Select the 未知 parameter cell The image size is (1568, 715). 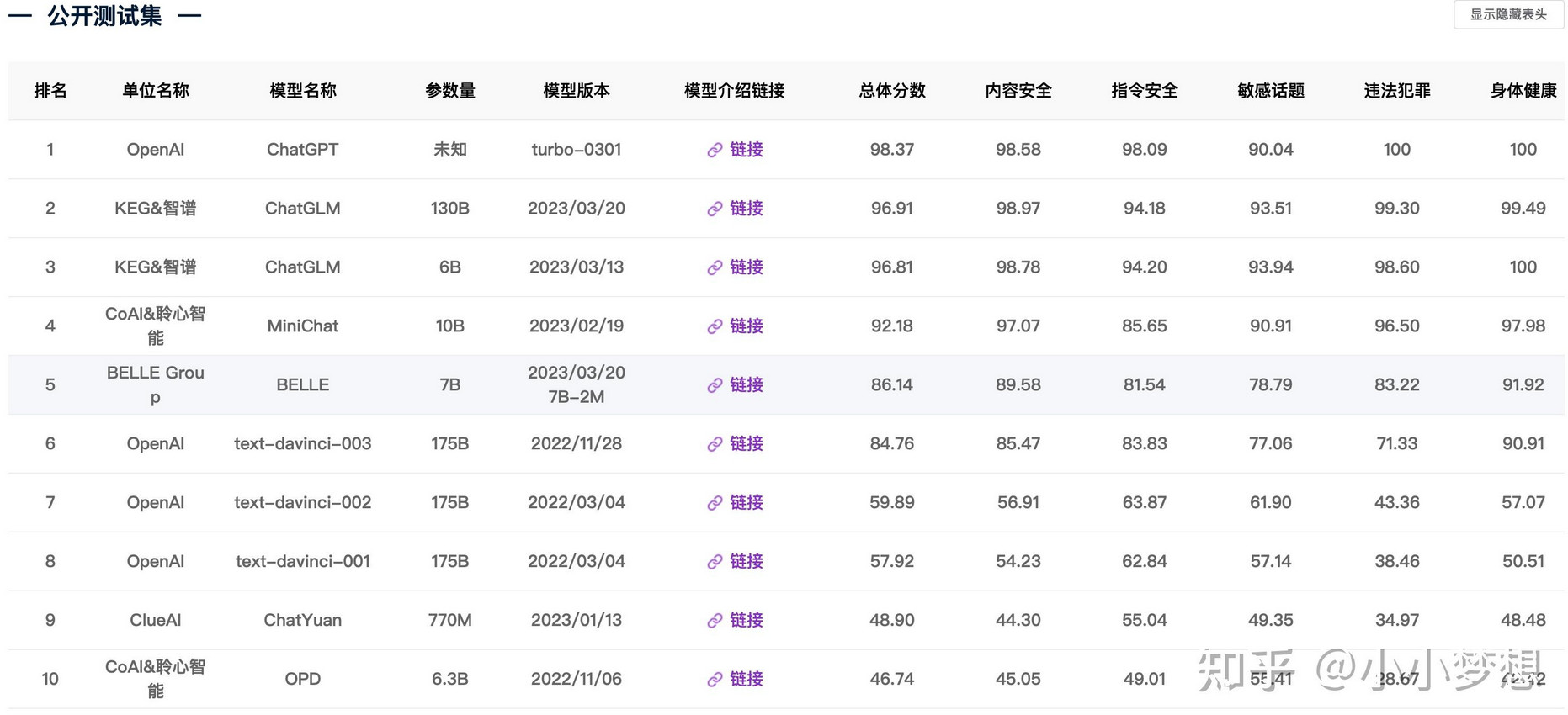pyautogui.click(x=450, y=150)
